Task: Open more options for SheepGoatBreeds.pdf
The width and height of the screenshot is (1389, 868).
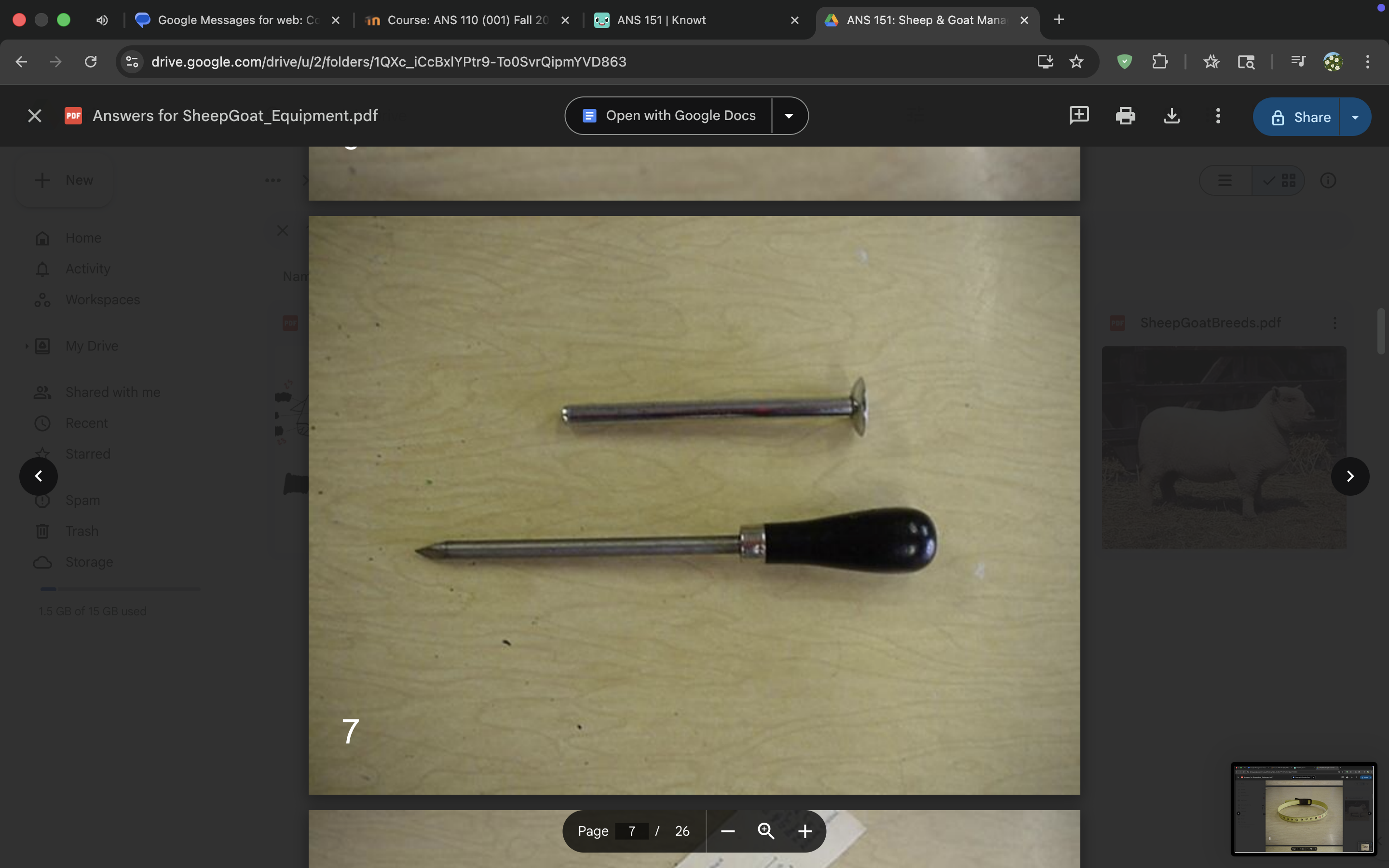Action: pos(1335,323)
